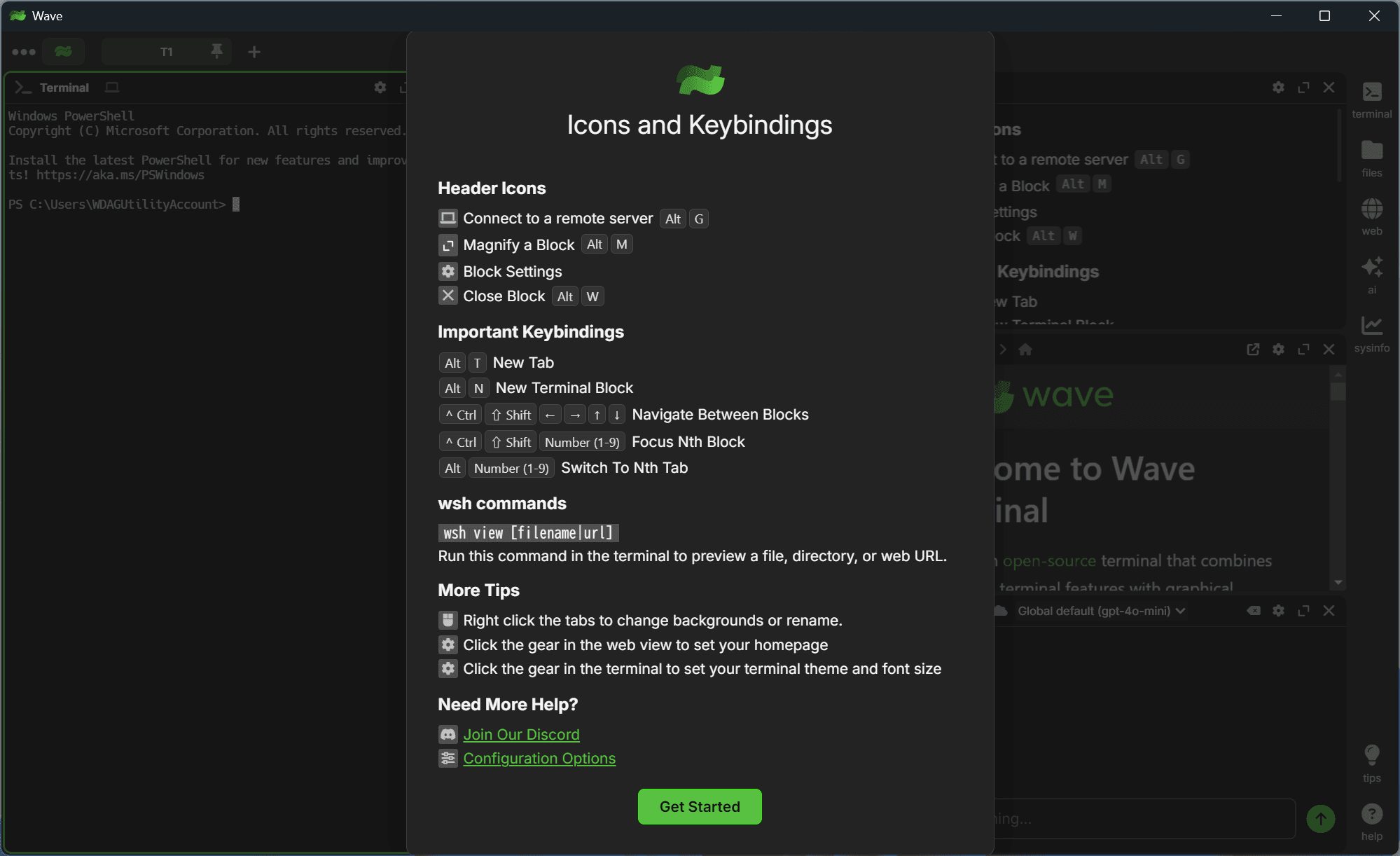Click the Wave app icon in title bar
Screen dimensions: 1400x856
click(x=18, y=15)
